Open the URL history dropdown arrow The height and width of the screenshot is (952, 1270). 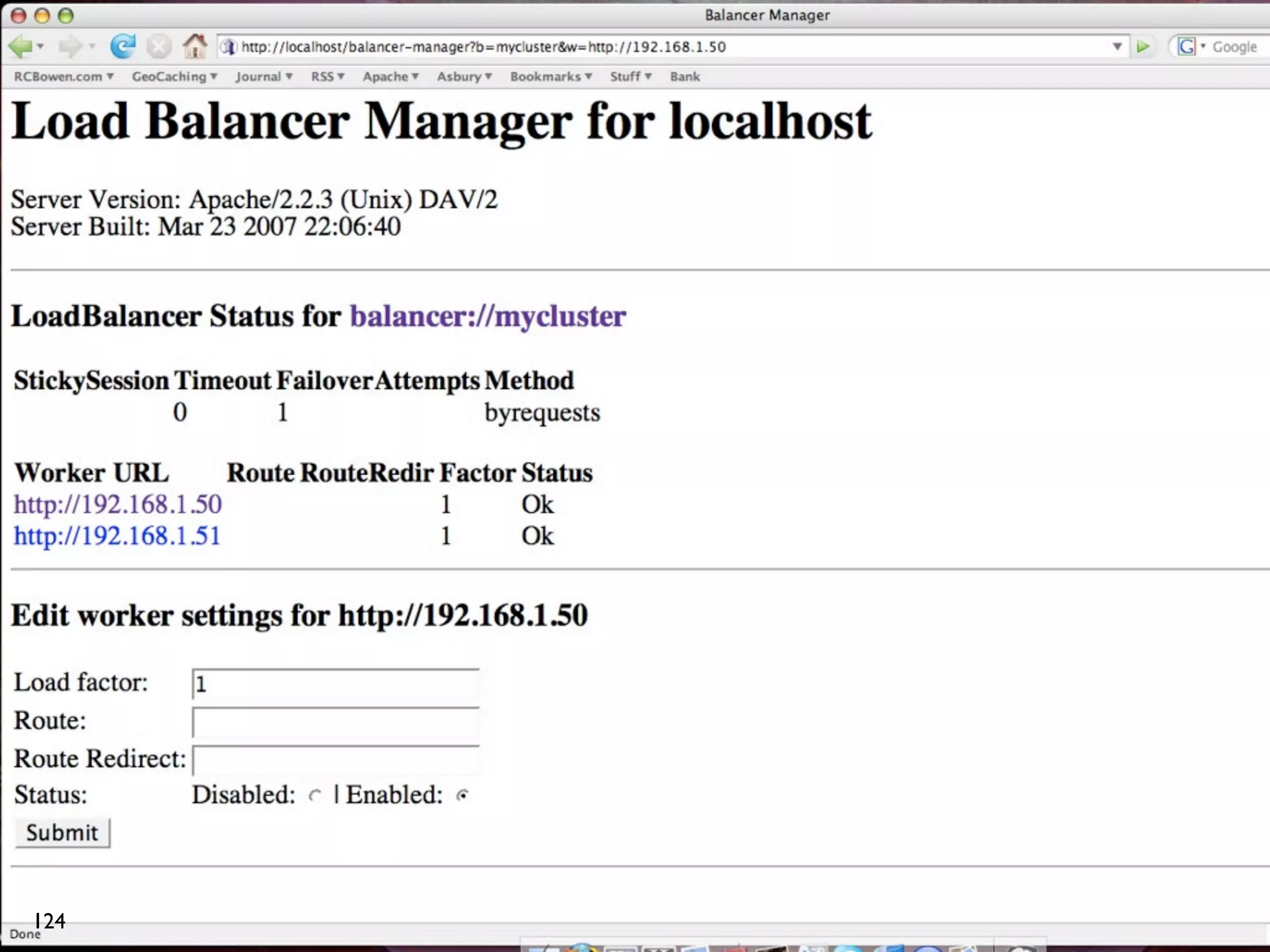point(1117,46)
